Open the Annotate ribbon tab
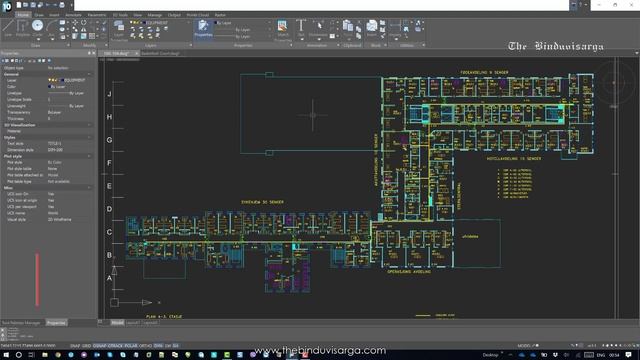The image size is (640, 360). 73,15
